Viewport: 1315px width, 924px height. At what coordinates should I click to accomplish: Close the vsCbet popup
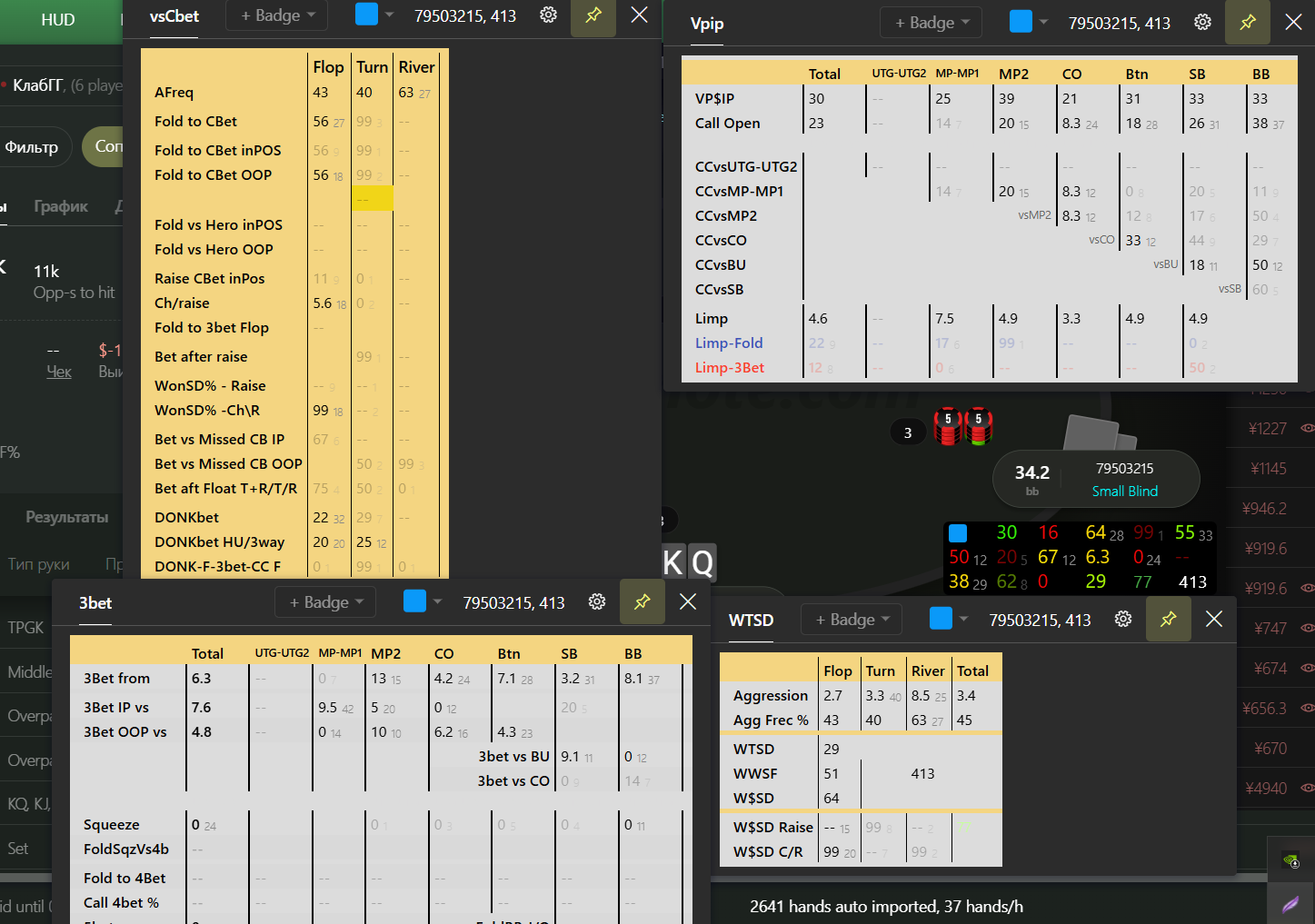coord(640,15)
